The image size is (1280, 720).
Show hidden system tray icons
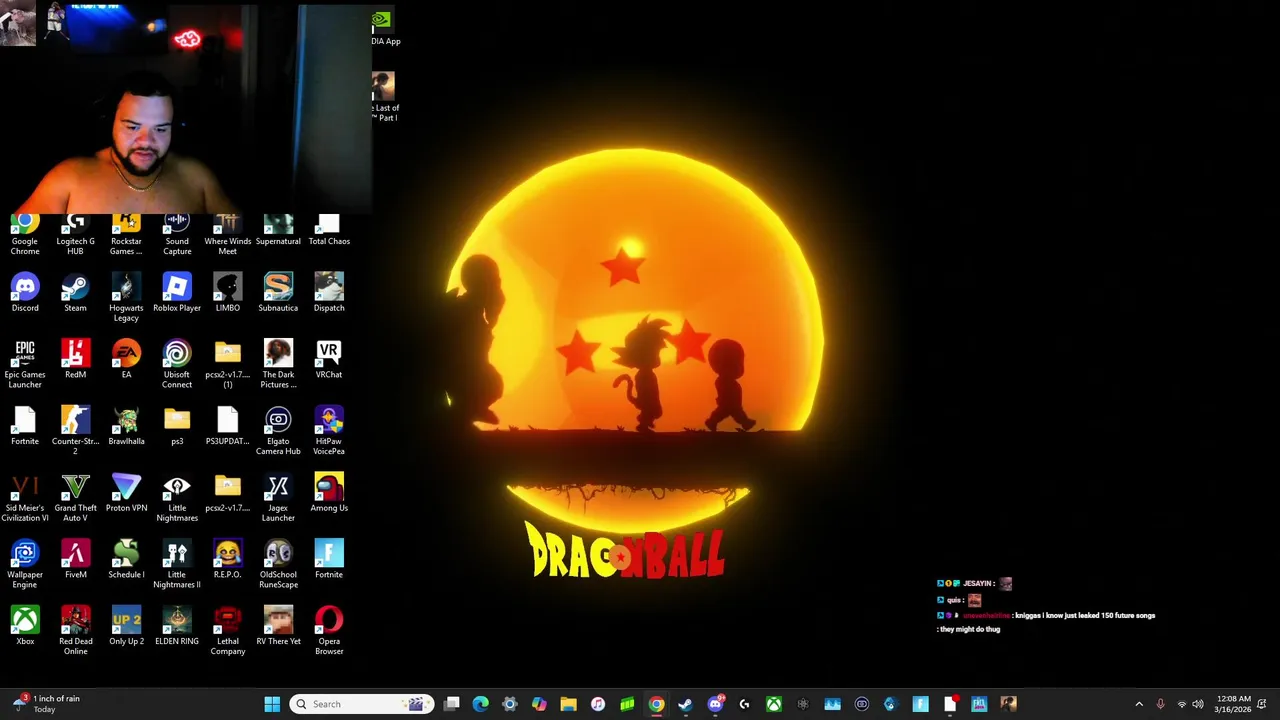point(1139,704)
